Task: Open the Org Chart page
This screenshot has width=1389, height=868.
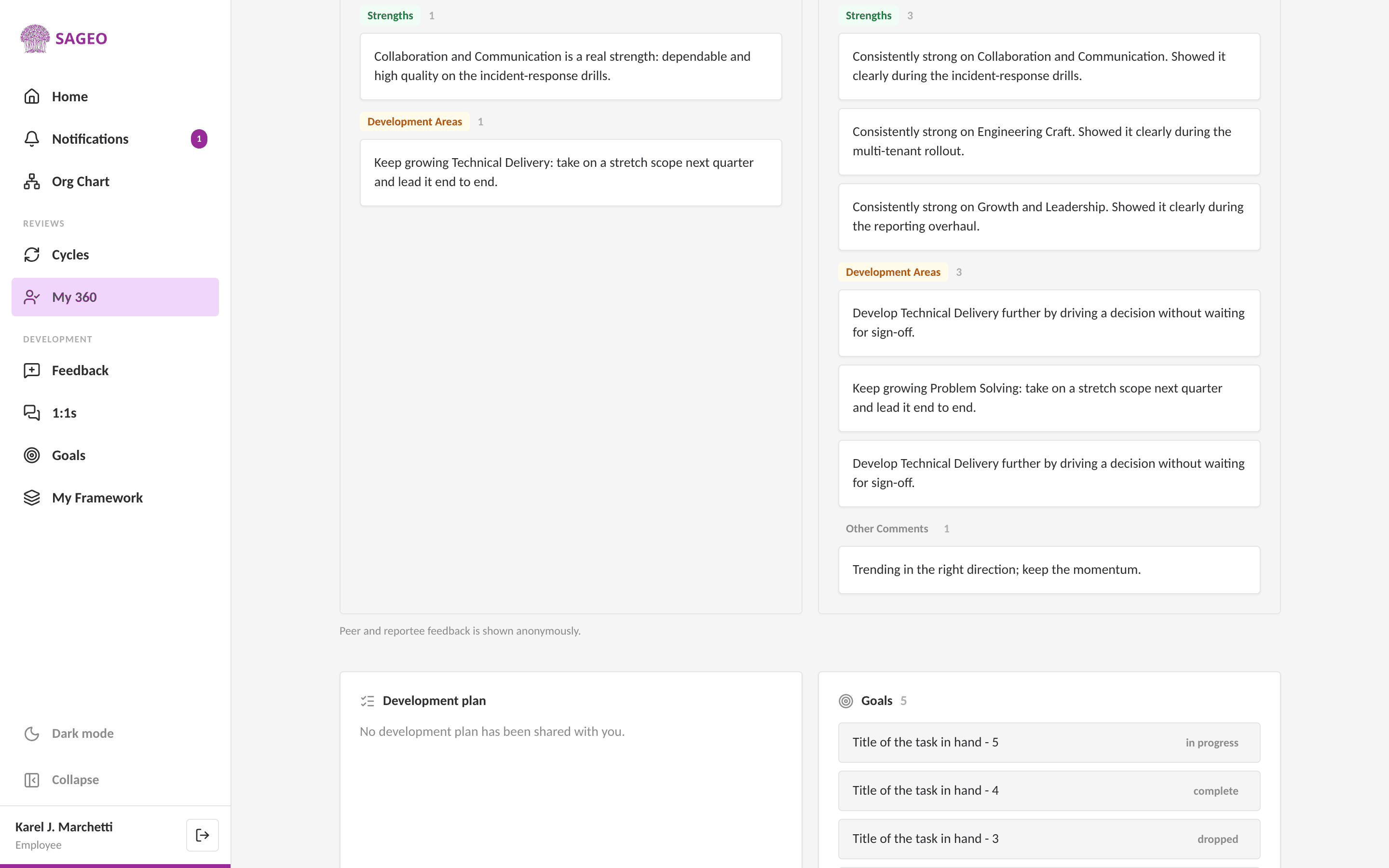Action: pyautogui.click(x=115, y=181)
